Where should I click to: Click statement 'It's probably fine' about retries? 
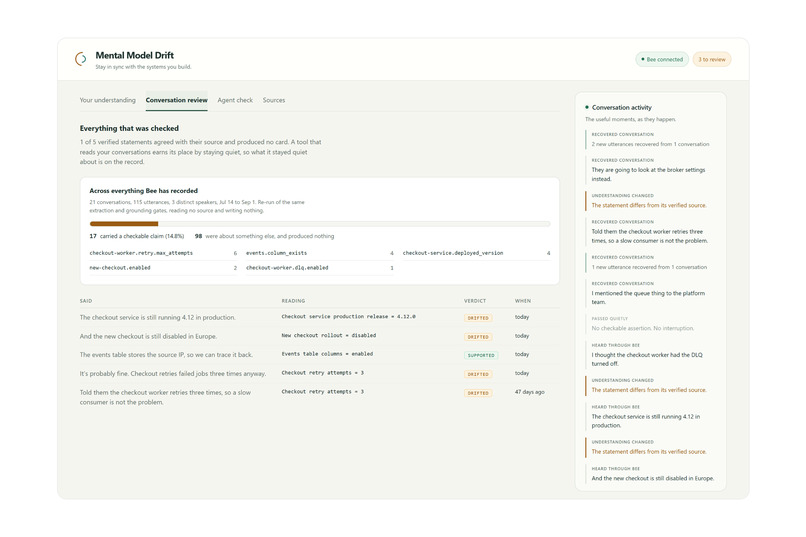pyautogui.click(x=173, y=374)
